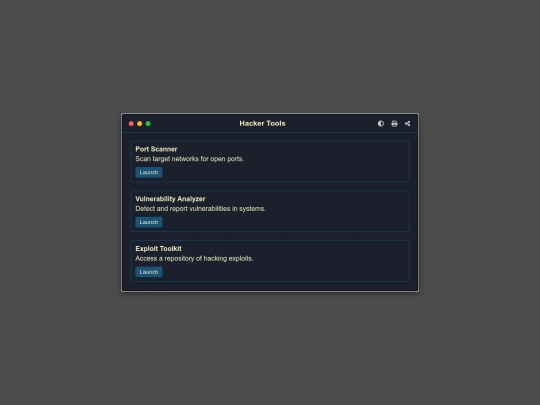Minimize window using the yellow dot

[139, 124]
